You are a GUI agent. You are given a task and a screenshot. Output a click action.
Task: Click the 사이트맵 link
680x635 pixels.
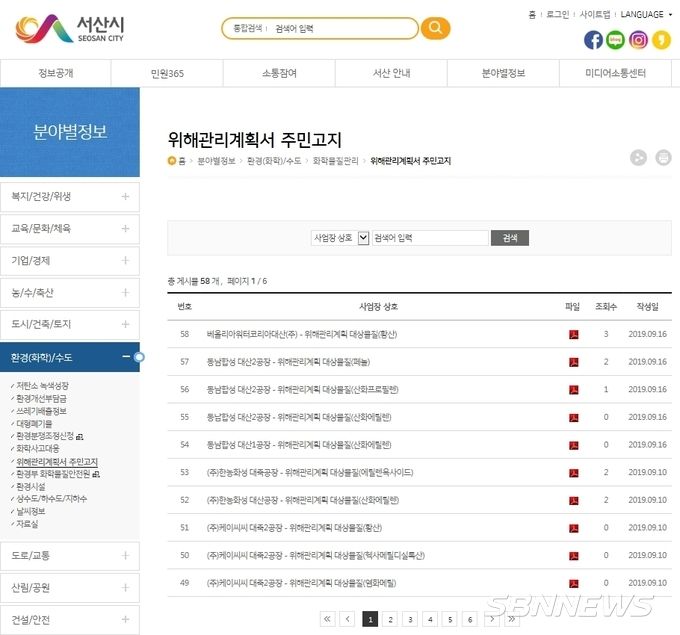point(595,14)
